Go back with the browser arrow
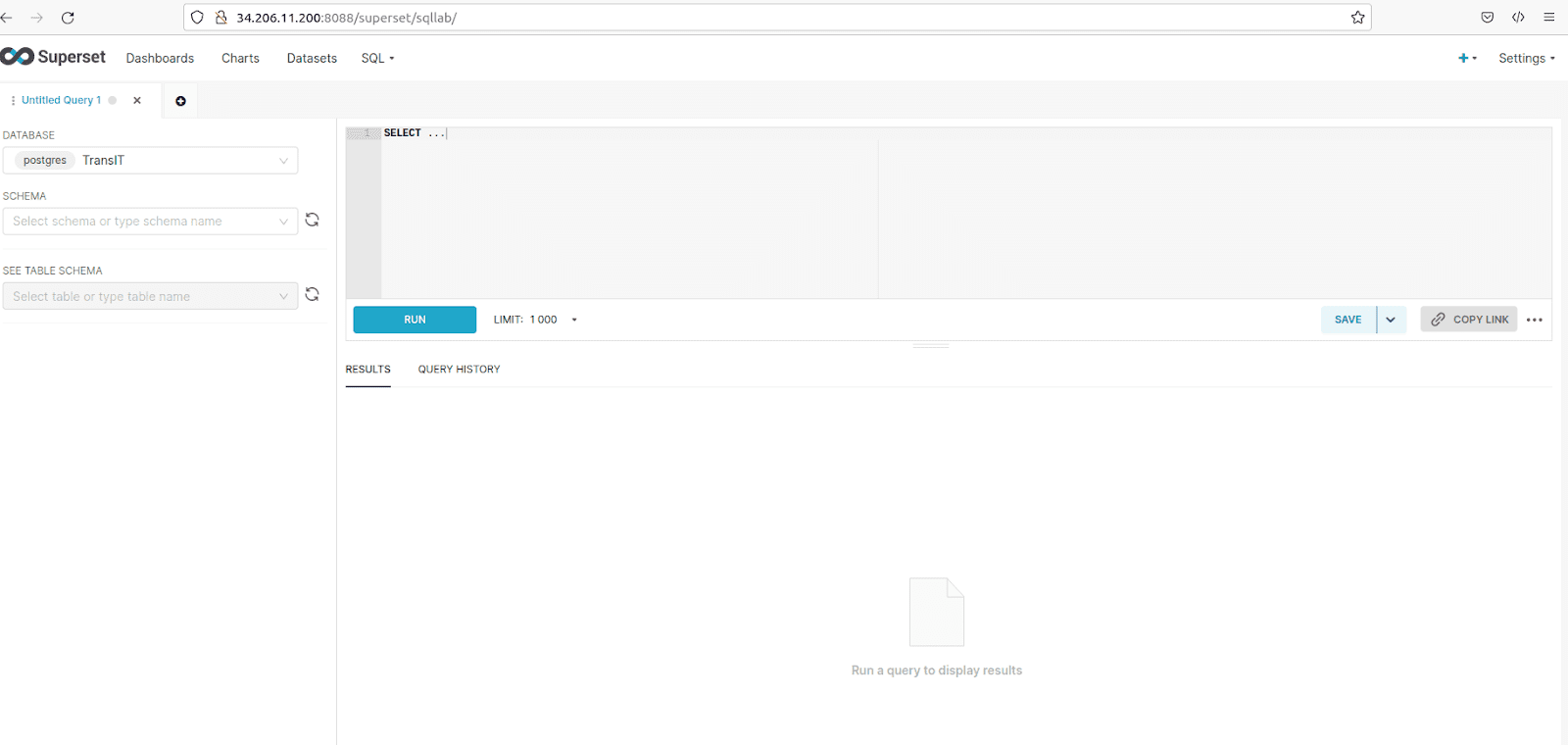The height and width of the screenshot is (745, 1568). coord(7,18)
